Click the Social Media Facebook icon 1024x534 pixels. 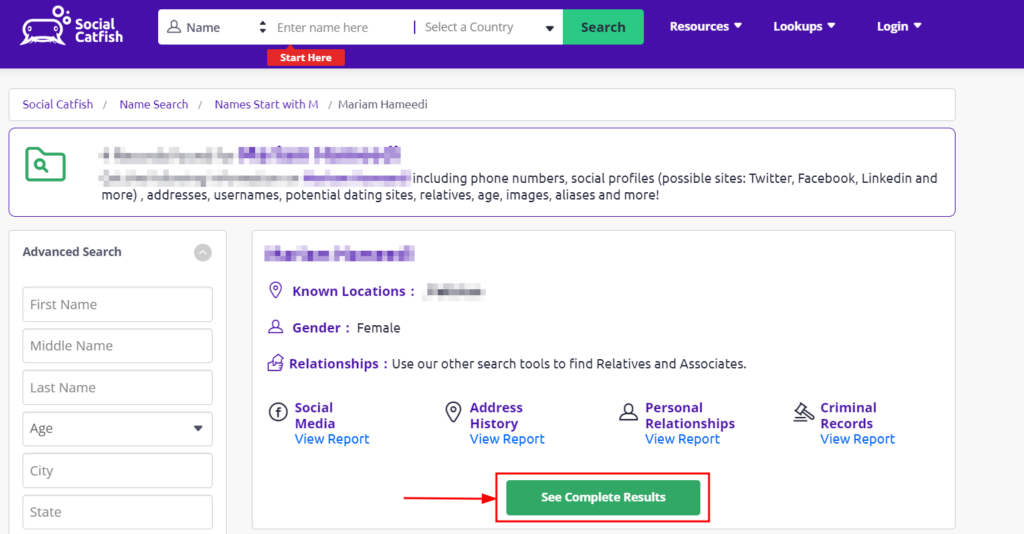[x=278, y=412]
